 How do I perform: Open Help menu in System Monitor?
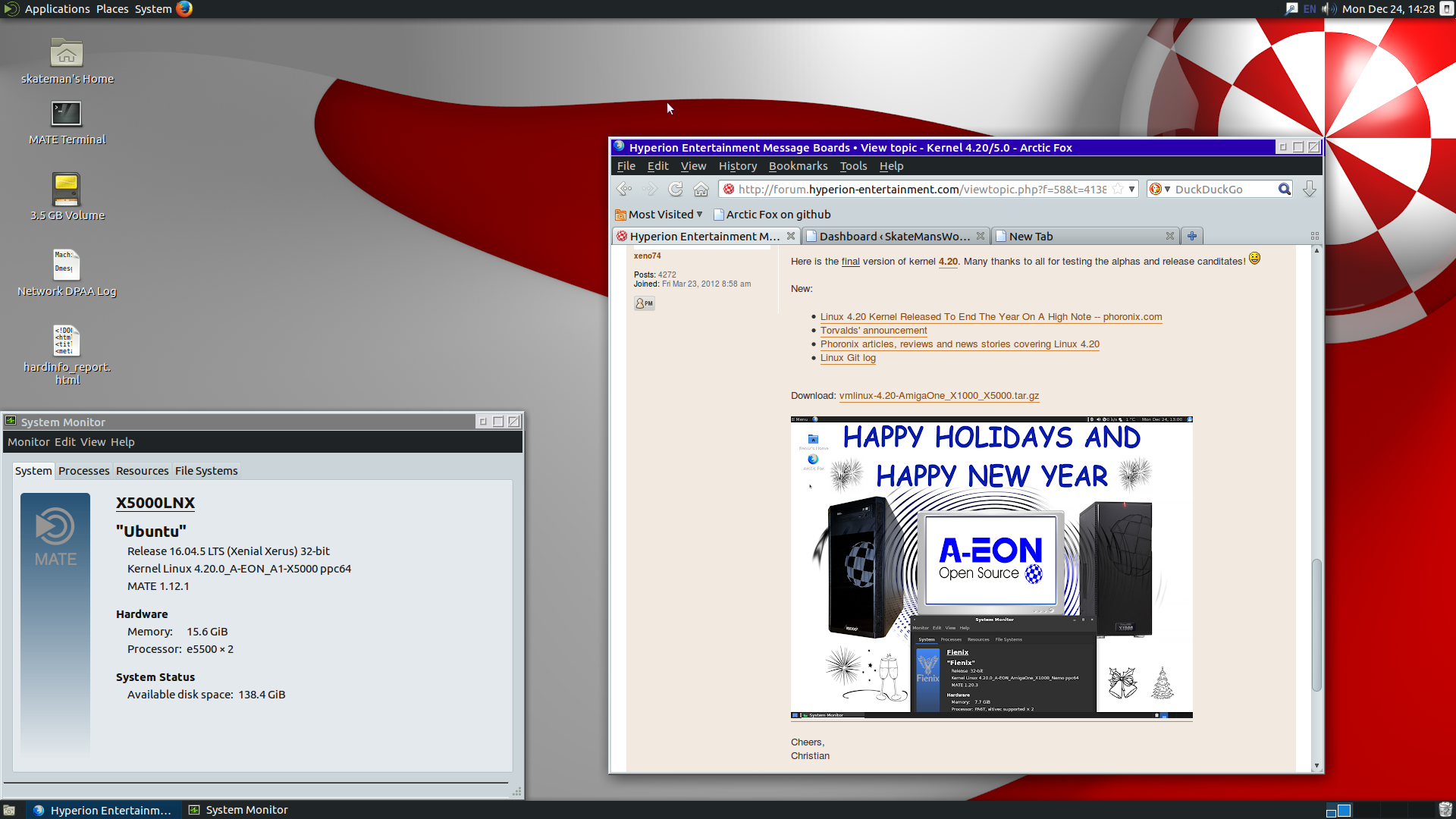[123, 442]
